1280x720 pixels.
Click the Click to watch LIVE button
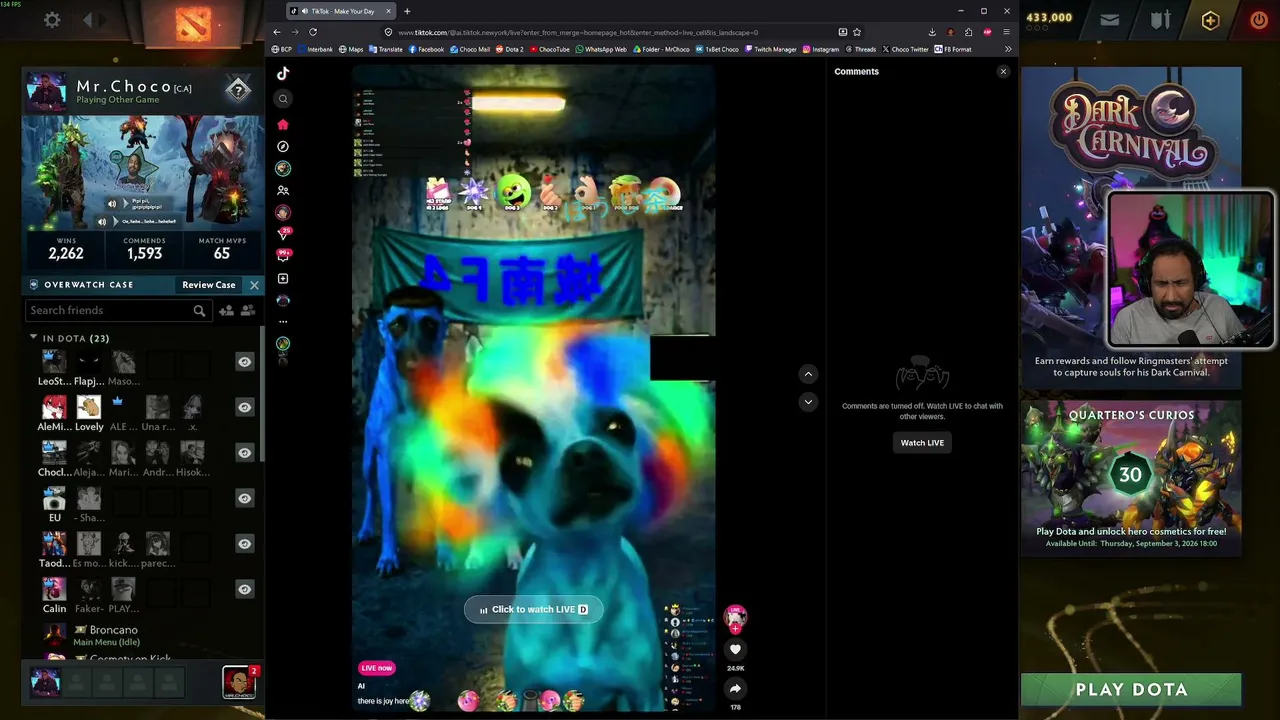(x=534, y=609)
